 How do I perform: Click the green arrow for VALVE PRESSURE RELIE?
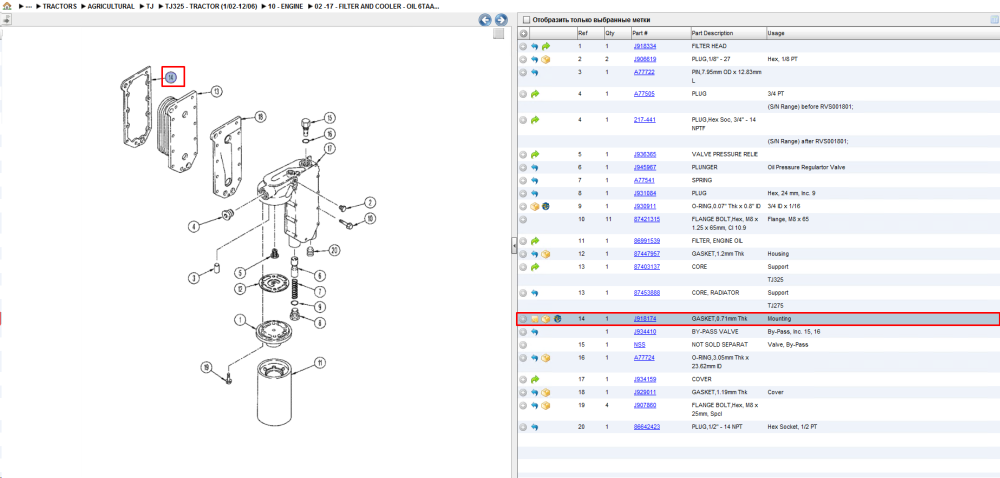(535, 154)
